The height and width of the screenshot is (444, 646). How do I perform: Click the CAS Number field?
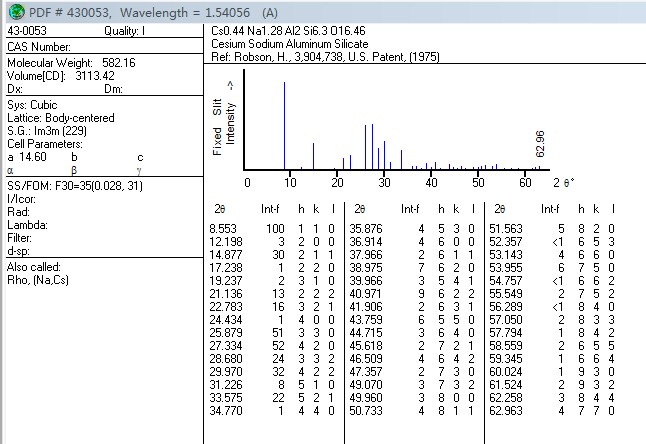pos(39,47)
